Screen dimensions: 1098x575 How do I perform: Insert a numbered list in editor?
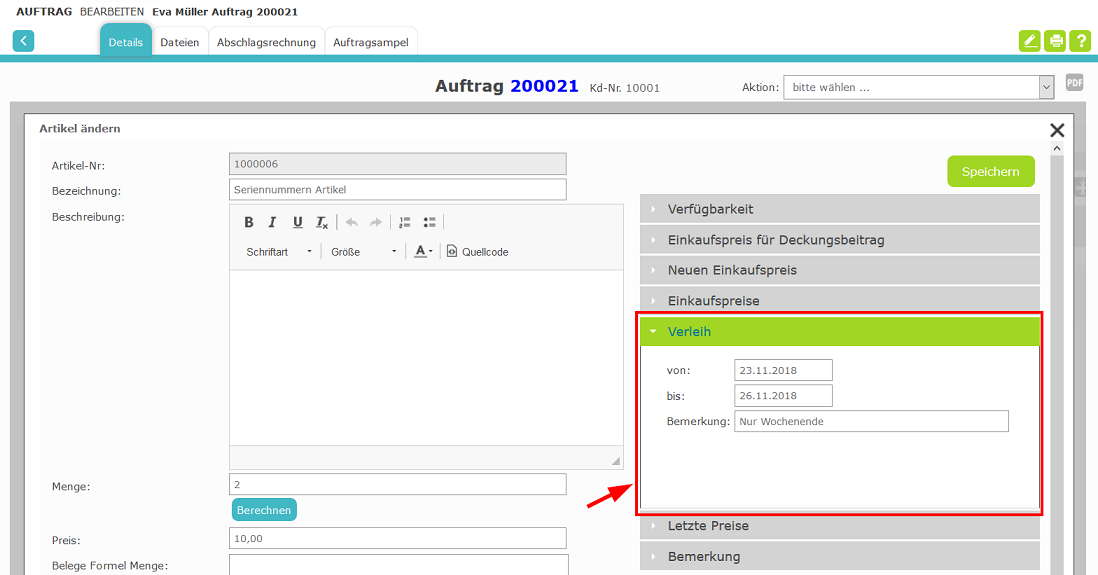click(x=405, y=222)
